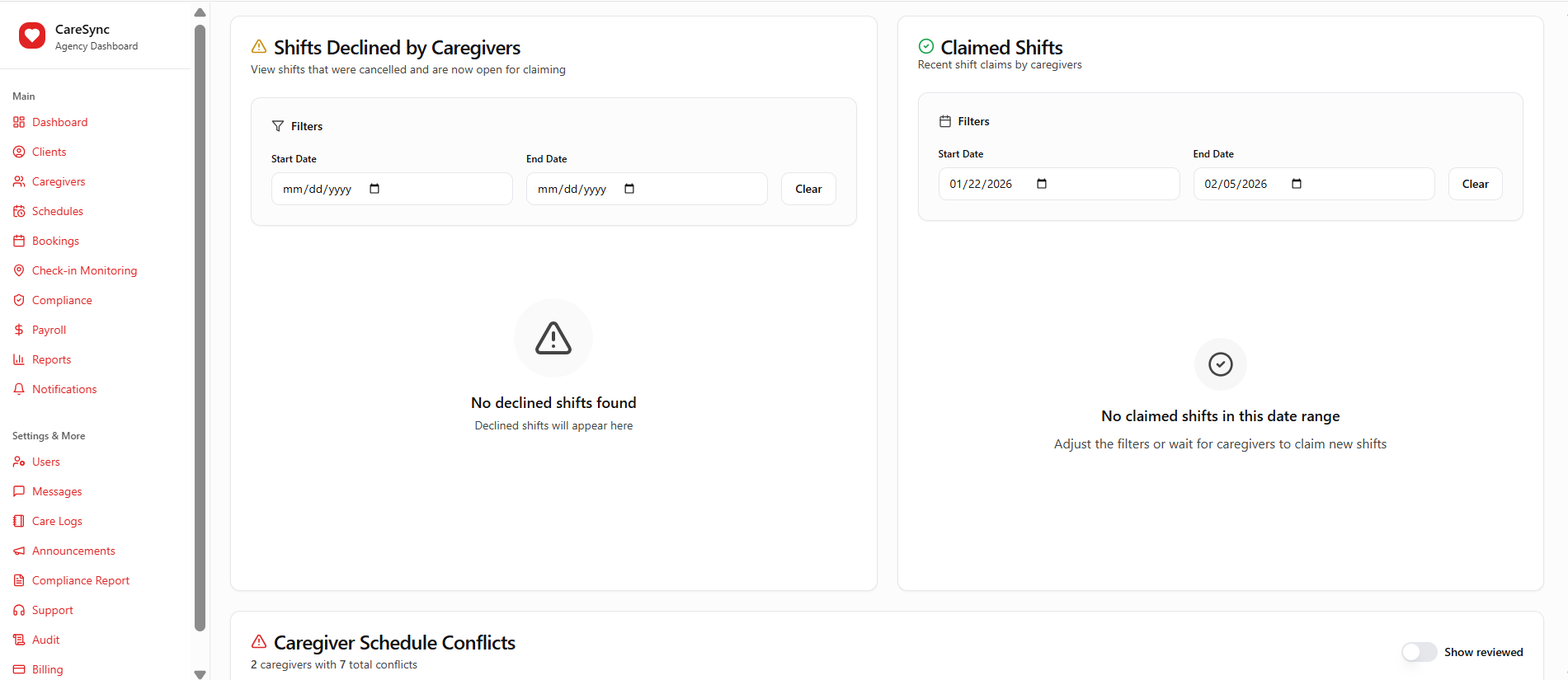This screenshot has height=680, width=1568.
Task: Select Payroll in sidebar
Action: [x=49, y=330]
